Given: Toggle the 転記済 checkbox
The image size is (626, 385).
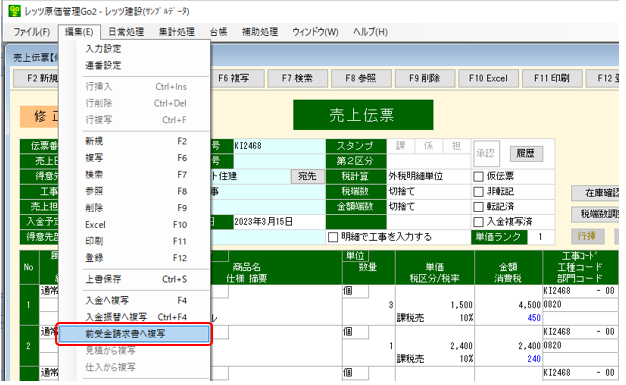Looking at the screenshot, I should point(478,207).
